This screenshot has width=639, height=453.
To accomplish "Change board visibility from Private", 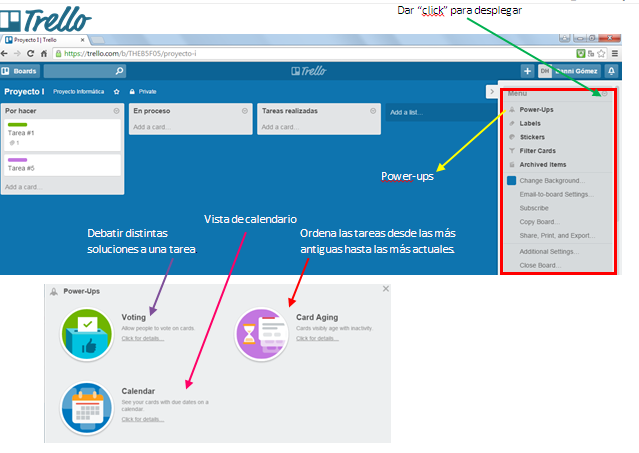I will point(143,92).
